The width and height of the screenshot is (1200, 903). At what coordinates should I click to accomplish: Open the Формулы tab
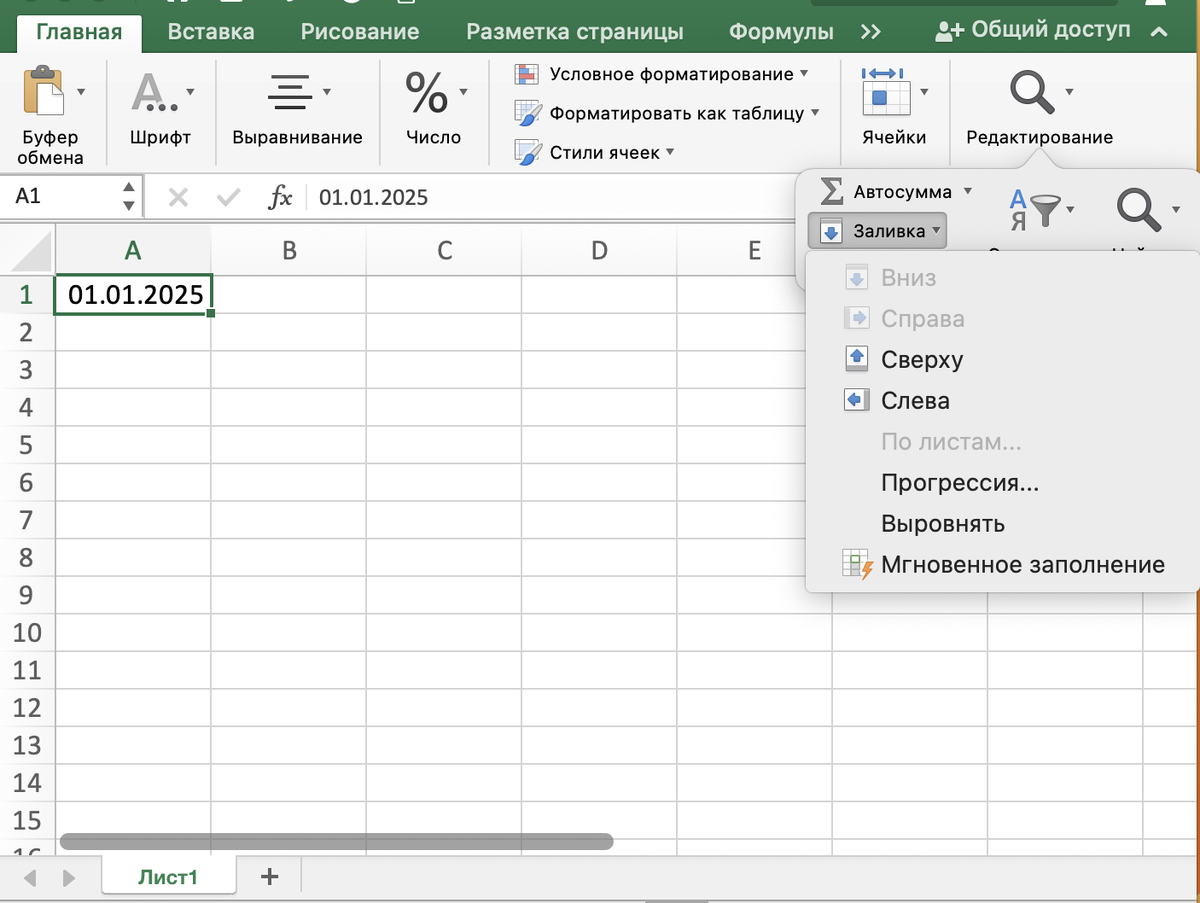click(781, 31)
